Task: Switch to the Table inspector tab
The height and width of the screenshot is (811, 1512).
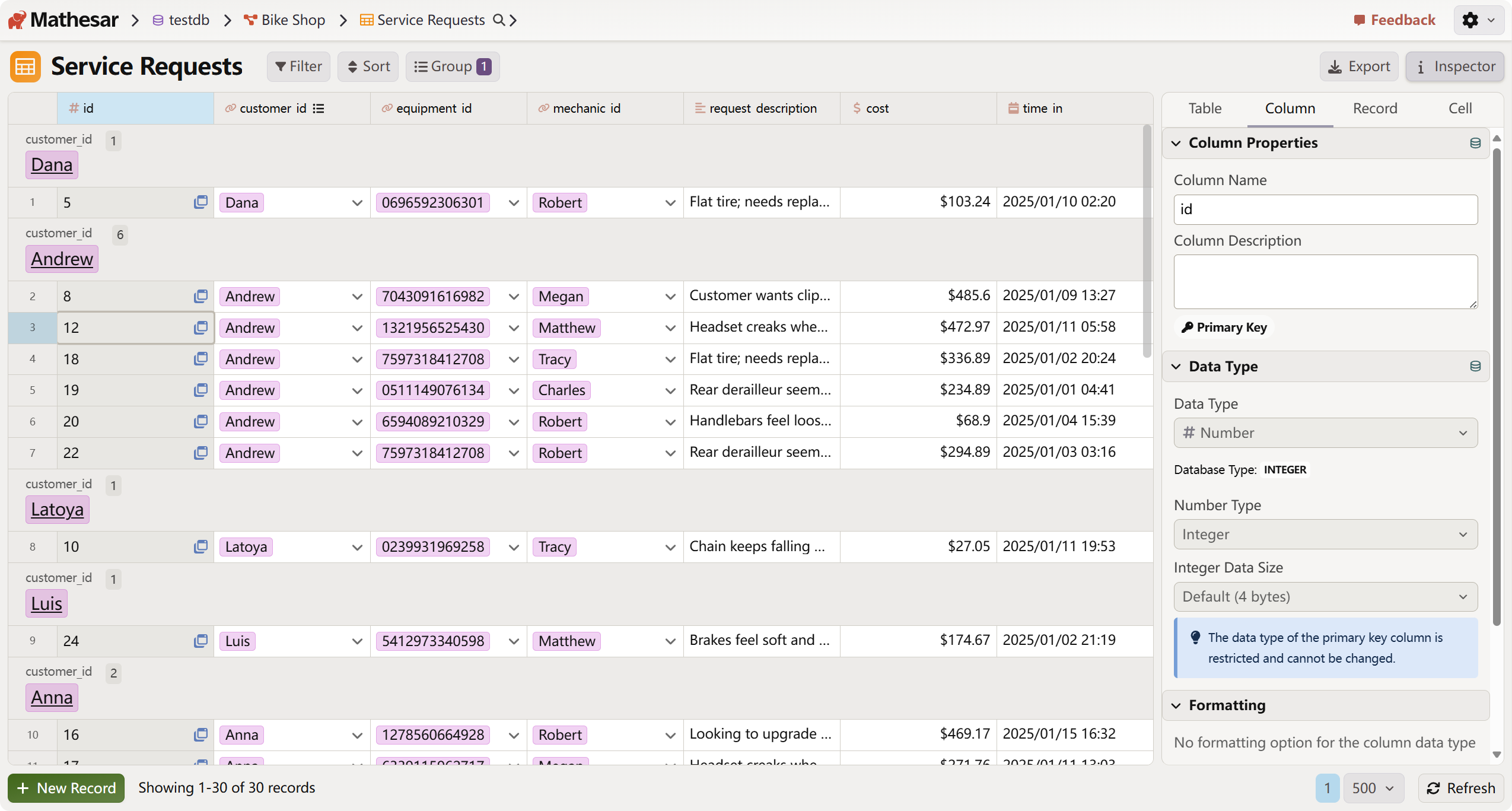Action: 1205,109
